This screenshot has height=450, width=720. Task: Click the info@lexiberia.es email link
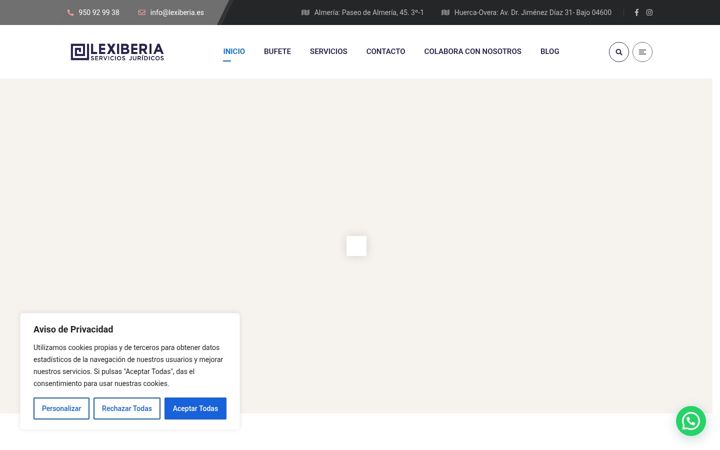tap(177, 13)
